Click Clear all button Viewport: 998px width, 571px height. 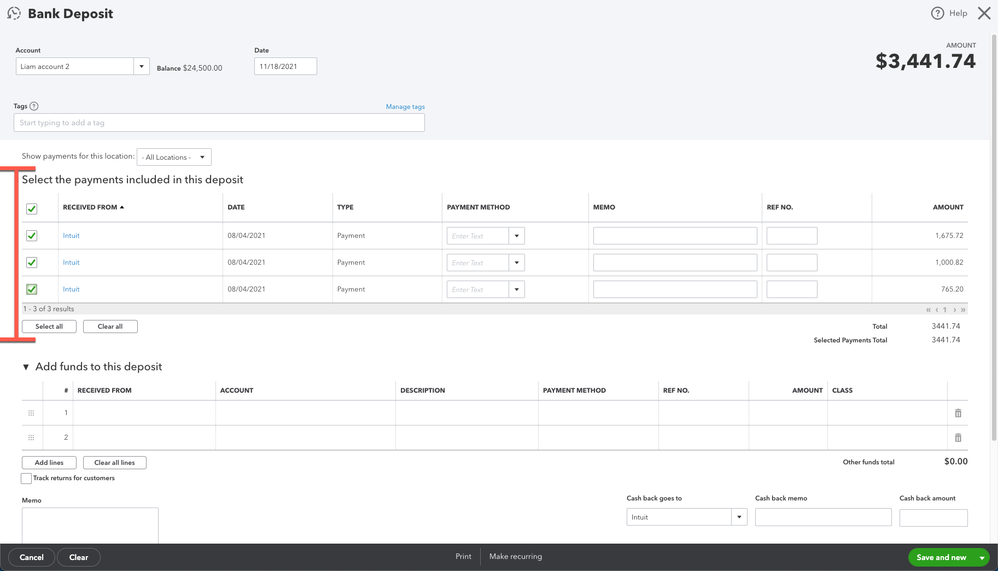(110, 327)
